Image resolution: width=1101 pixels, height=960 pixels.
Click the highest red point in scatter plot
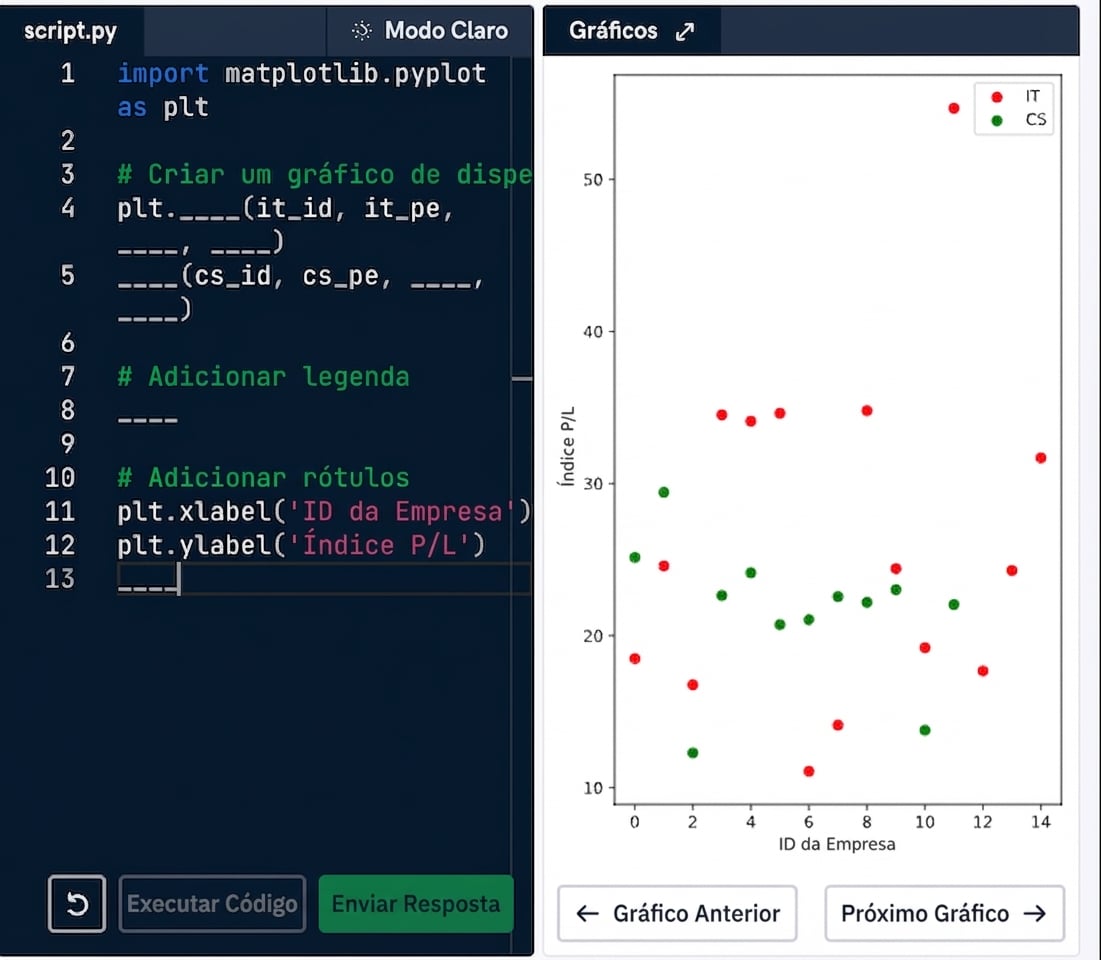point(953,108)
